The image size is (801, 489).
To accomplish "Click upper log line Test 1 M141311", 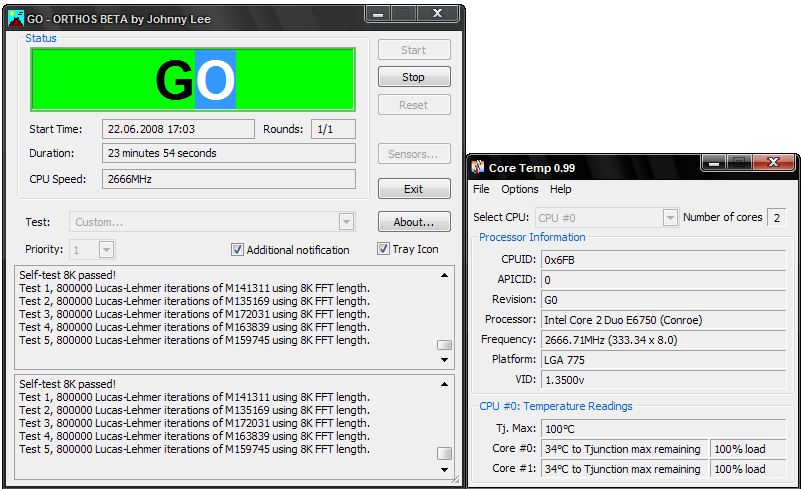I will [x=195, y=288].
